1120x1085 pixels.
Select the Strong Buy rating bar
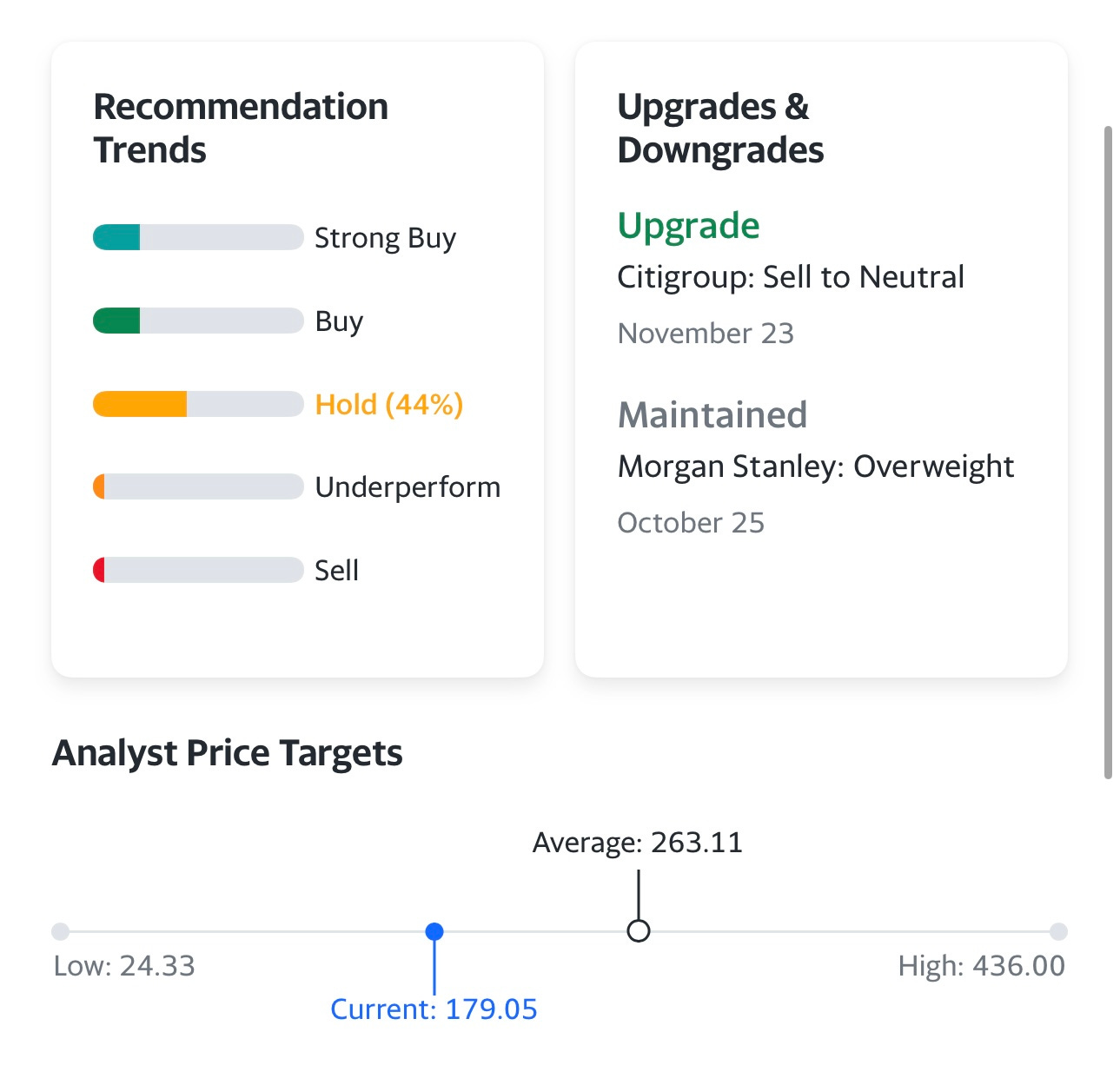[x=196, y=236]
